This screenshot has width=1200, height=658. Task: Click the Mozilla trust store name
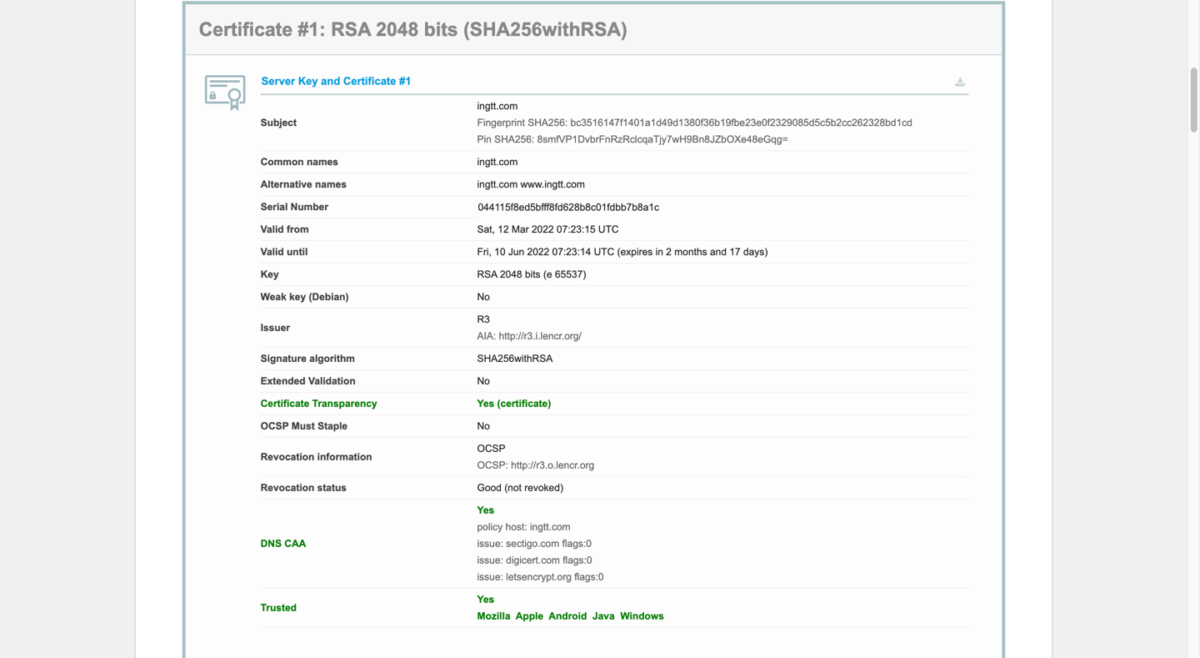point(494,616)
